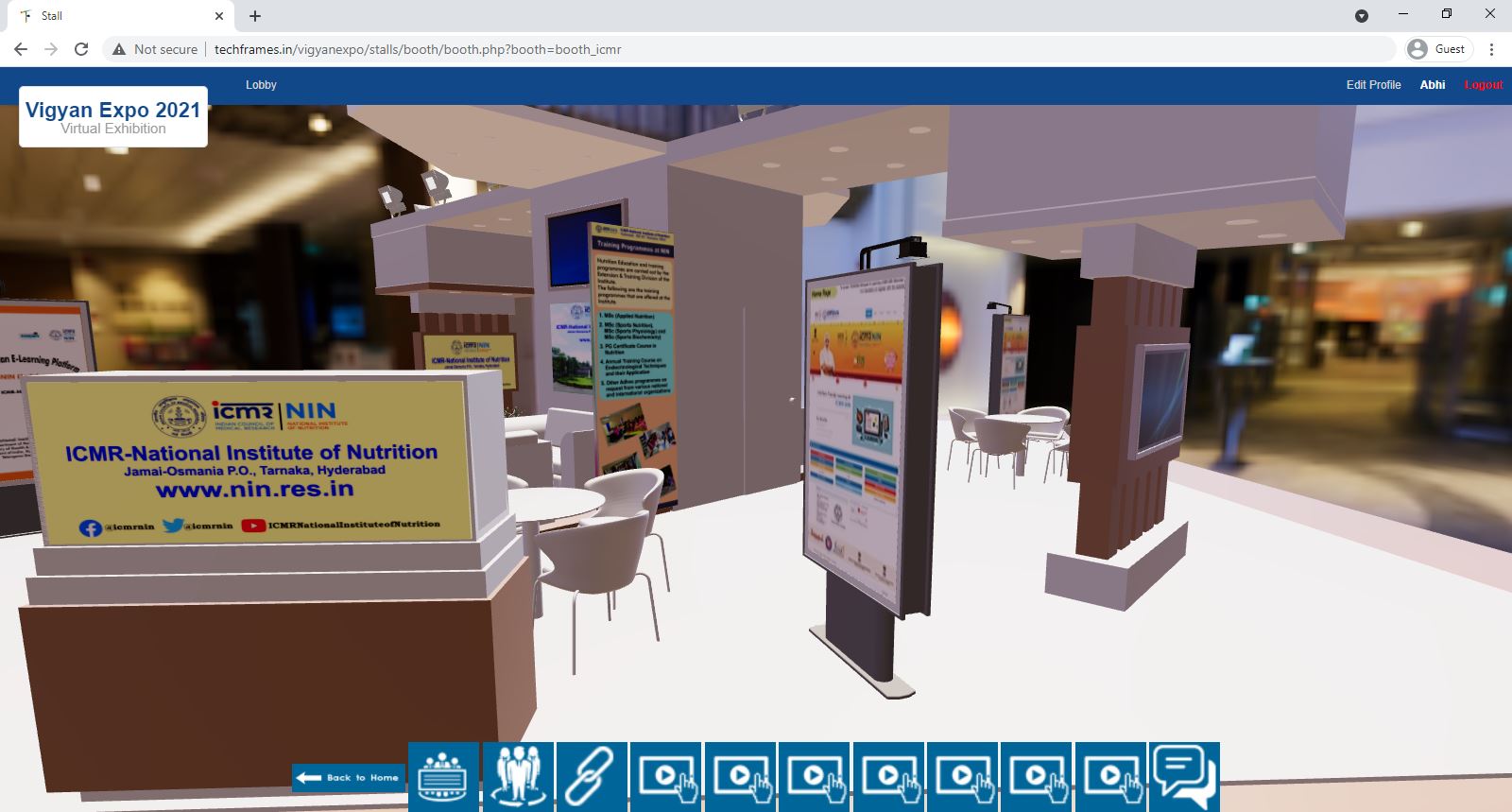Open Chrome's three-dot menu
The image size is (1512, 812).
[x=1492, y=49]
